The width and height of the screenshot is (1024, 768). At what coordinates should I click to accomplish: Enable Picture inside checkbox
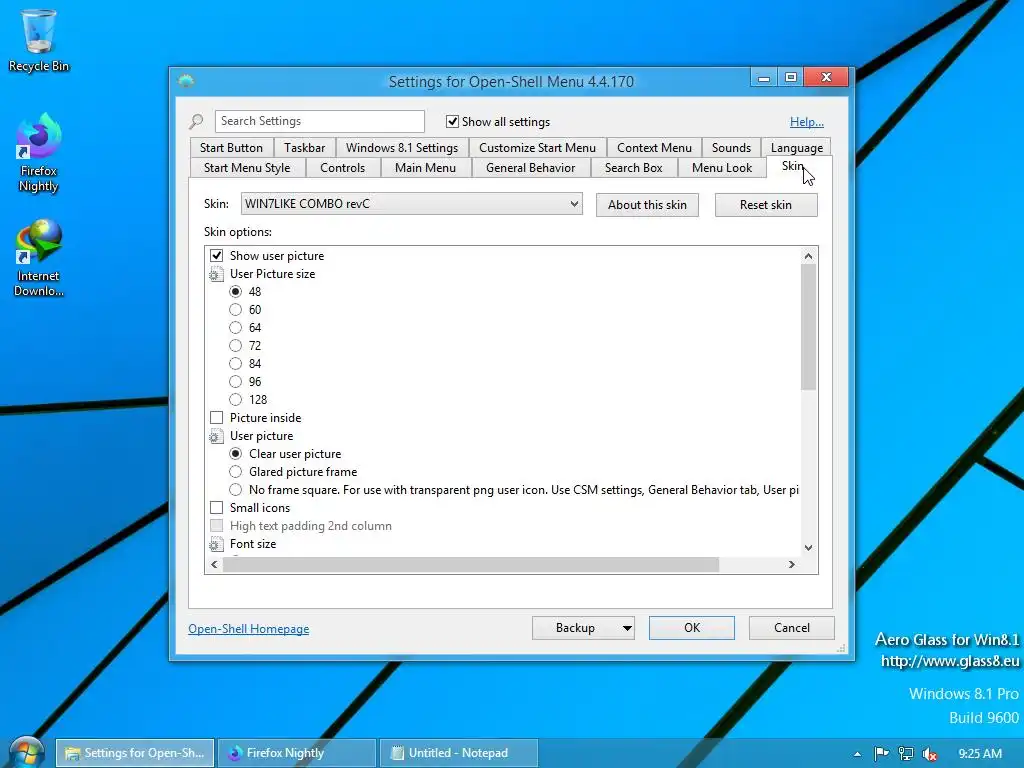point(216,417)
